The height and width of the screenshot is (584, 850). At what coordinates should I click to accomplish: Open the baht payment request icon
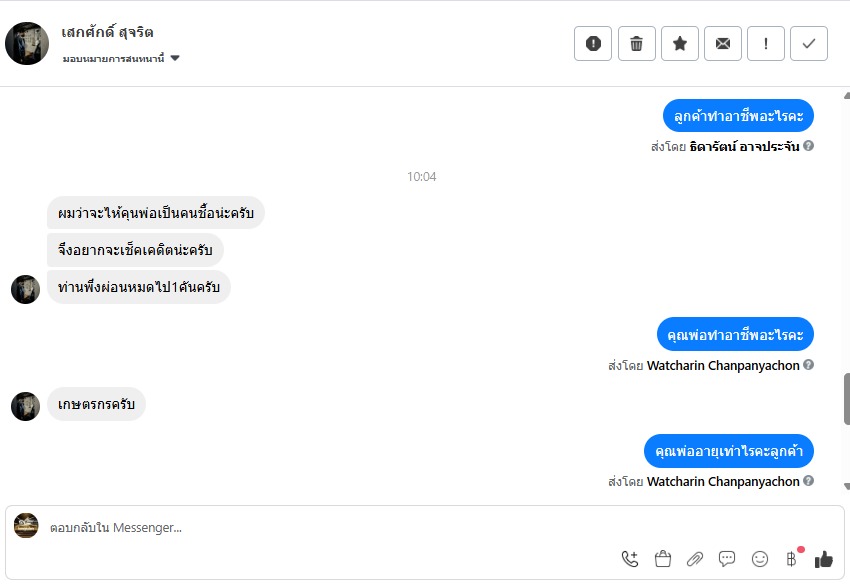point(791,559)
